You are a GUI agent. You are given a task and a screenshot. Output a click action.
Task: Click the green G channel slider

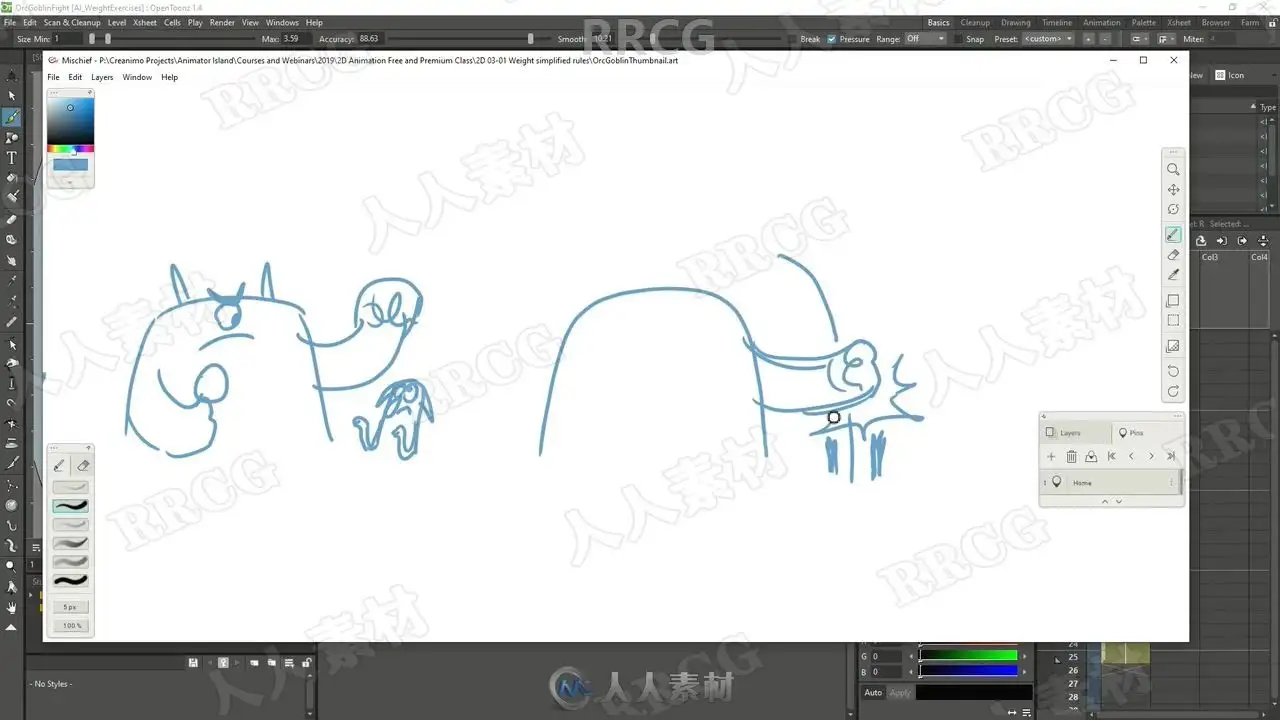(x=968, y=656)
